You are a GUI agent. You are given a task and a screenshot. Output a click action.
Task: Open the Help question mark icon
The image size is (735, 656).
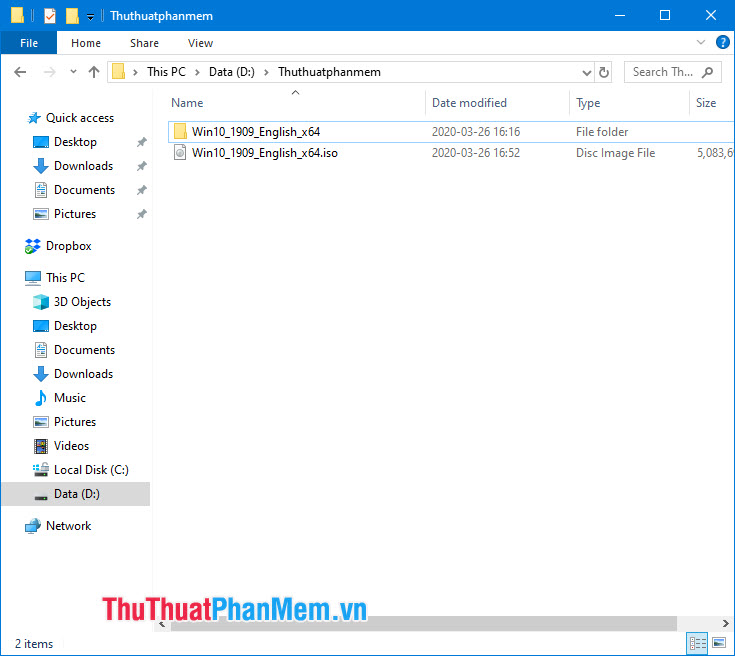[722, 43]
